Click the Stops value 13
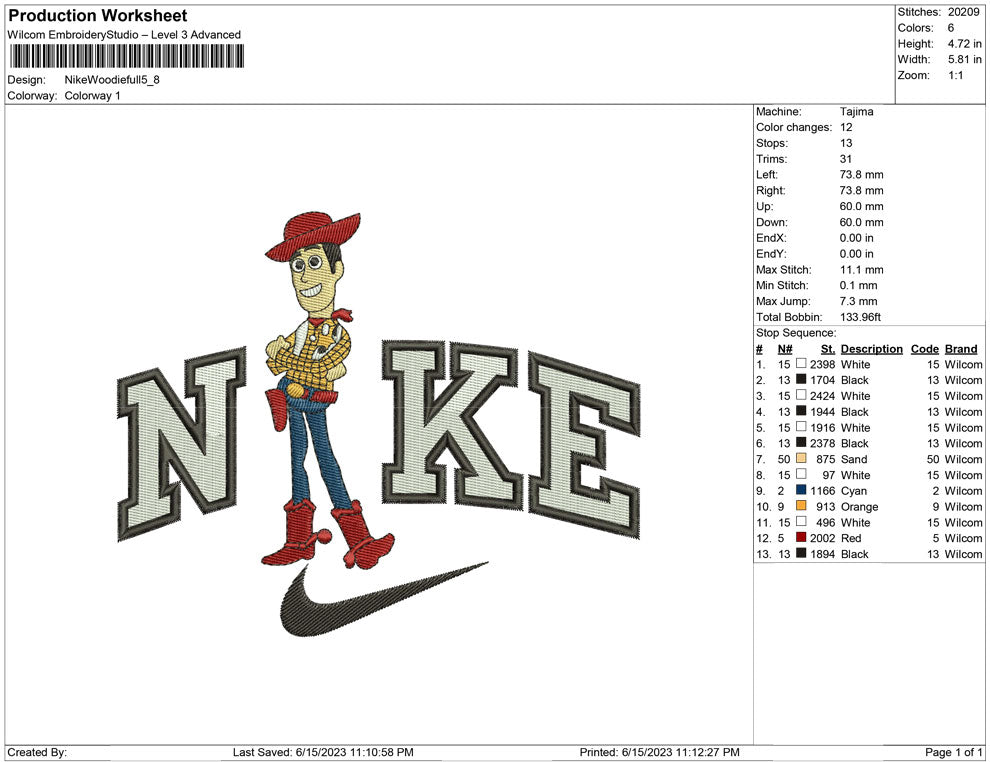 [x=845, y=143]
